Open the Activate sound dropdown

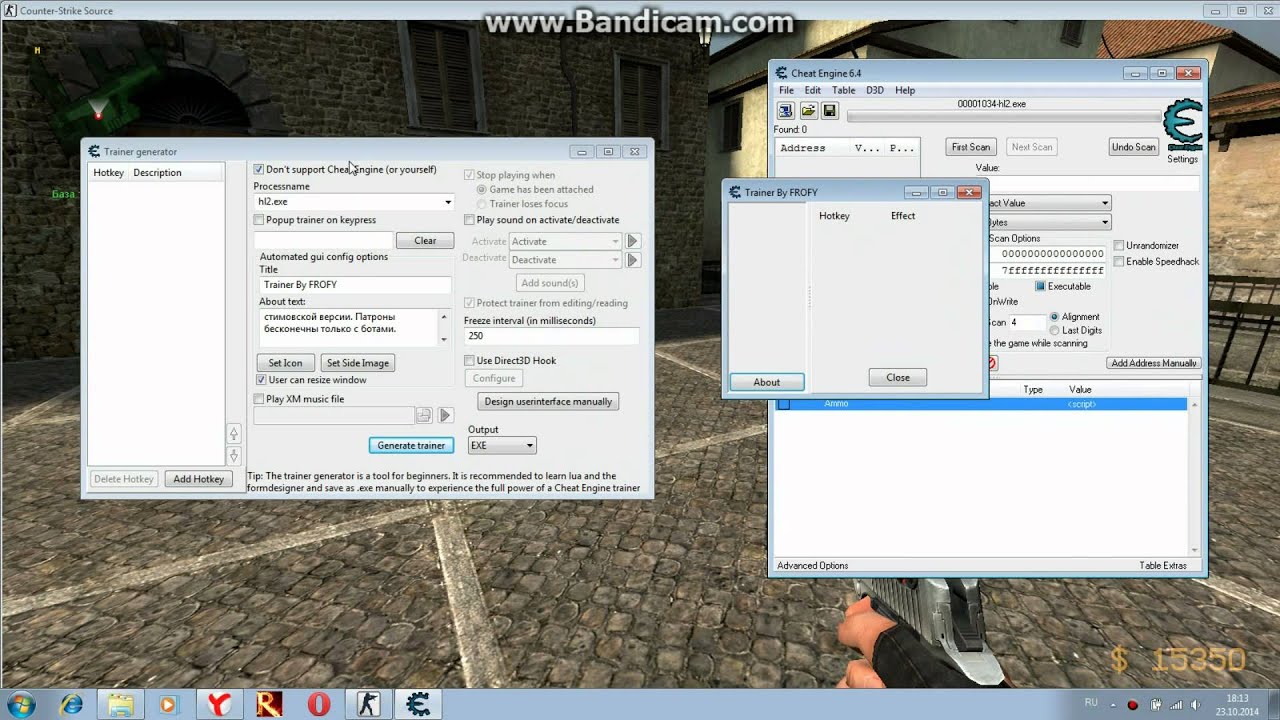coord(566,241)
